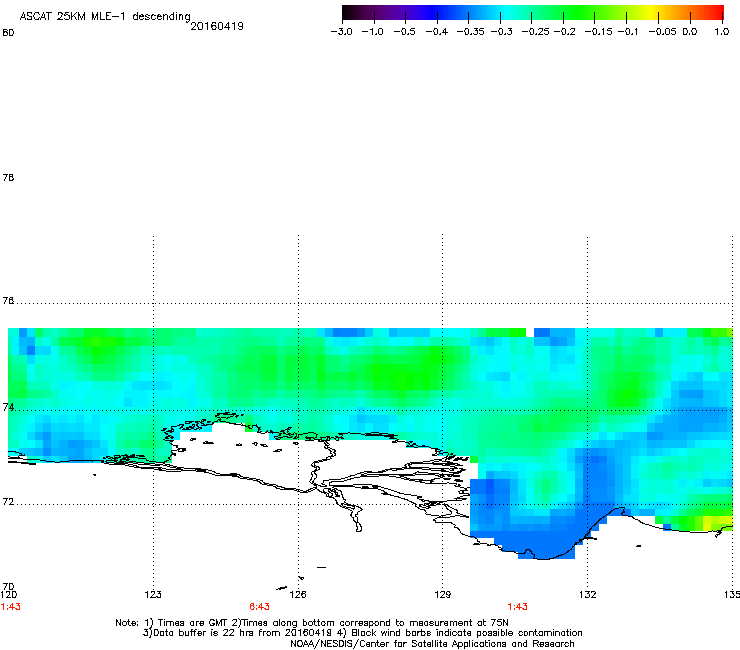740x650 pixels.
Task: Click the 0.0 color scale label
Action: click(690, 32)
